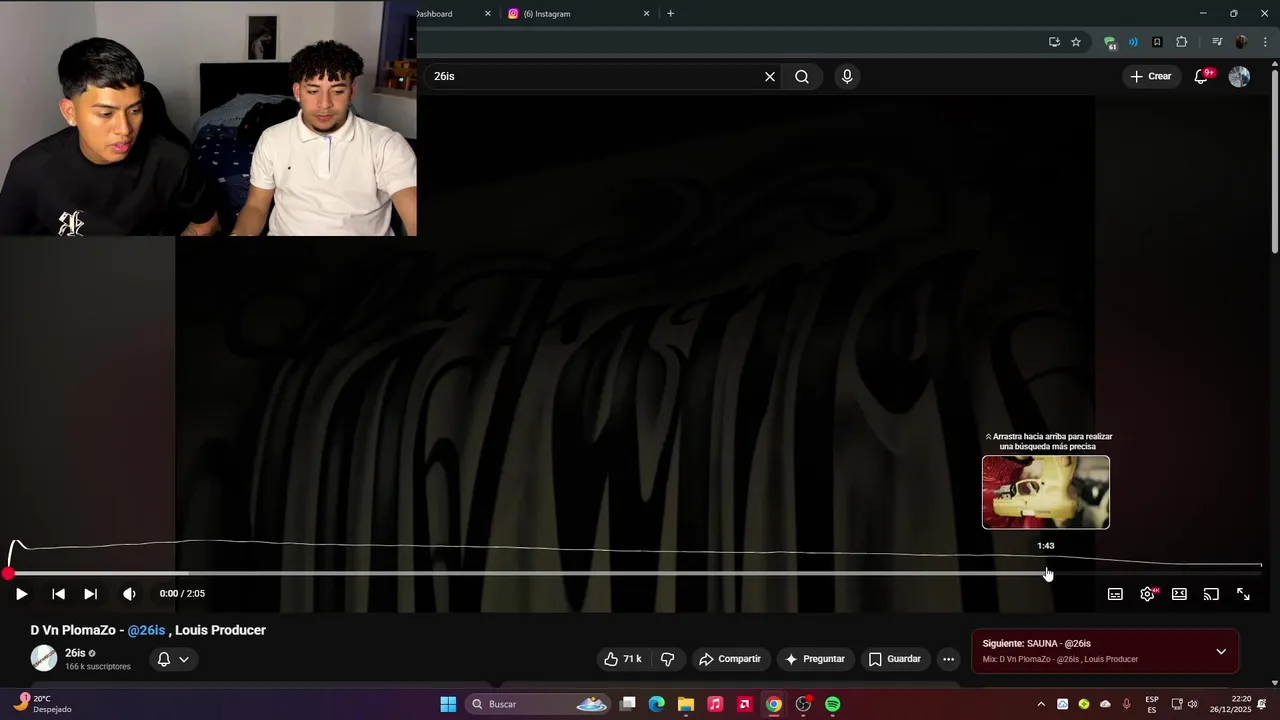Screen dimensions: 1280x720
Task: Click the Preguntar button
Action: point(815,659)
